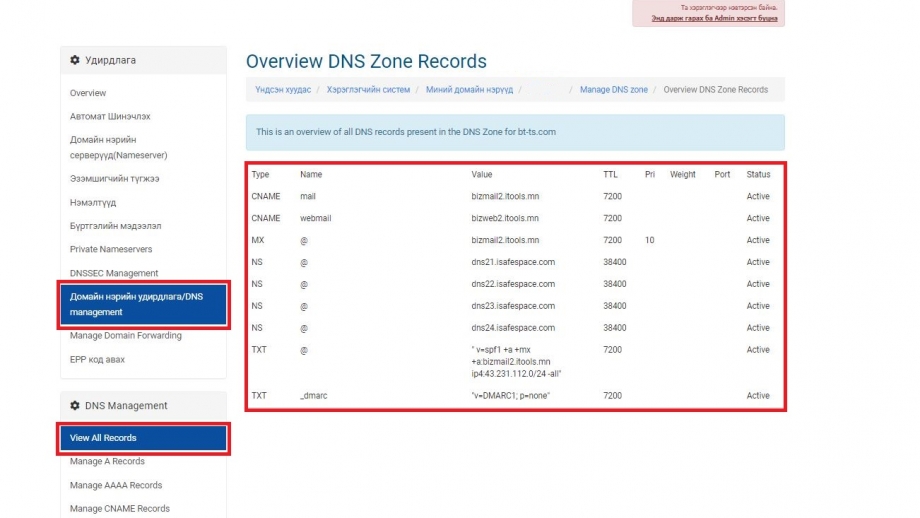Viewport: 920px width, 518px height.
Task: Follow the Үндсэн хуудас breadcrumb
Action: (x=283, y=90)
